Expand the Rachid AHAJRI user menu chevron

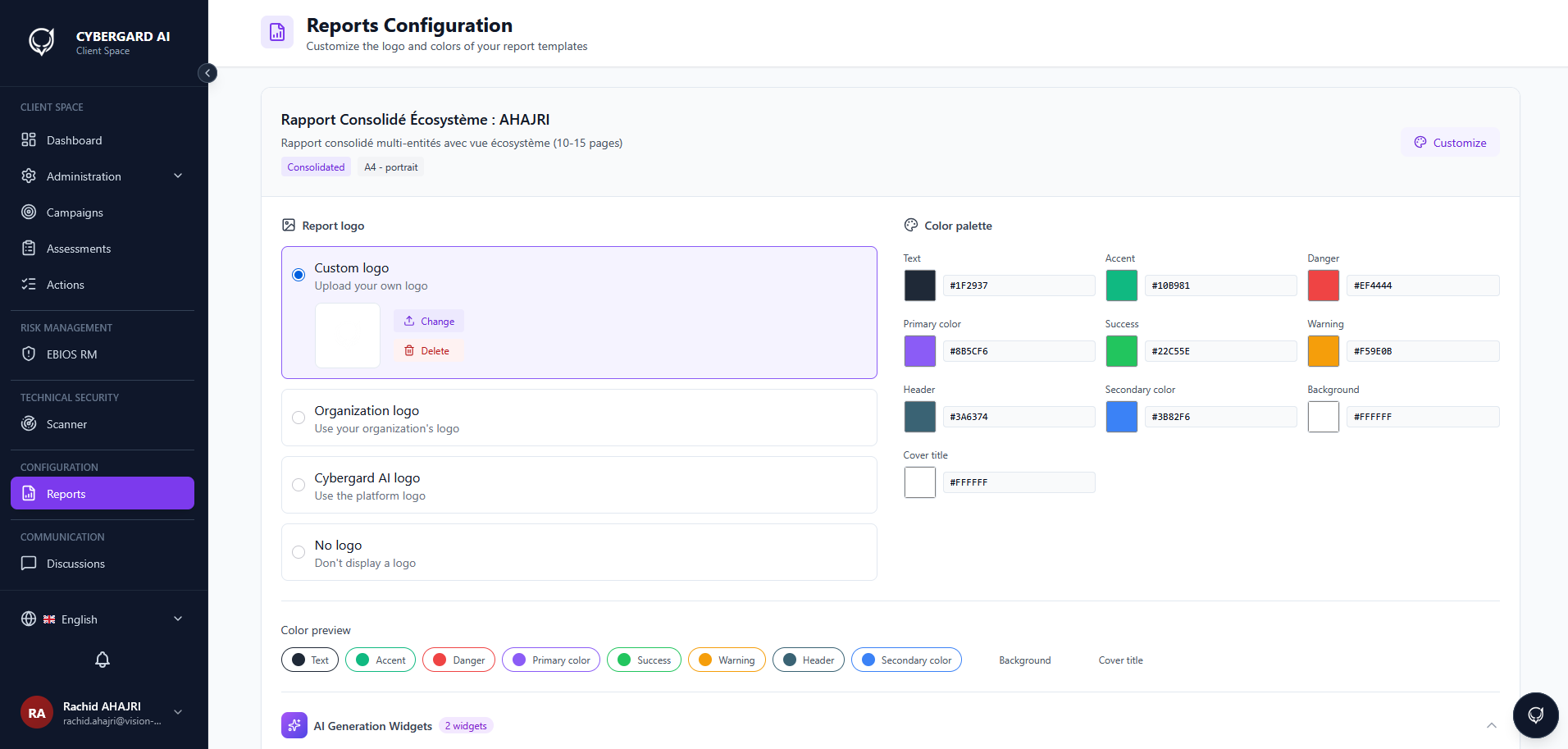(x=178, y=712)
